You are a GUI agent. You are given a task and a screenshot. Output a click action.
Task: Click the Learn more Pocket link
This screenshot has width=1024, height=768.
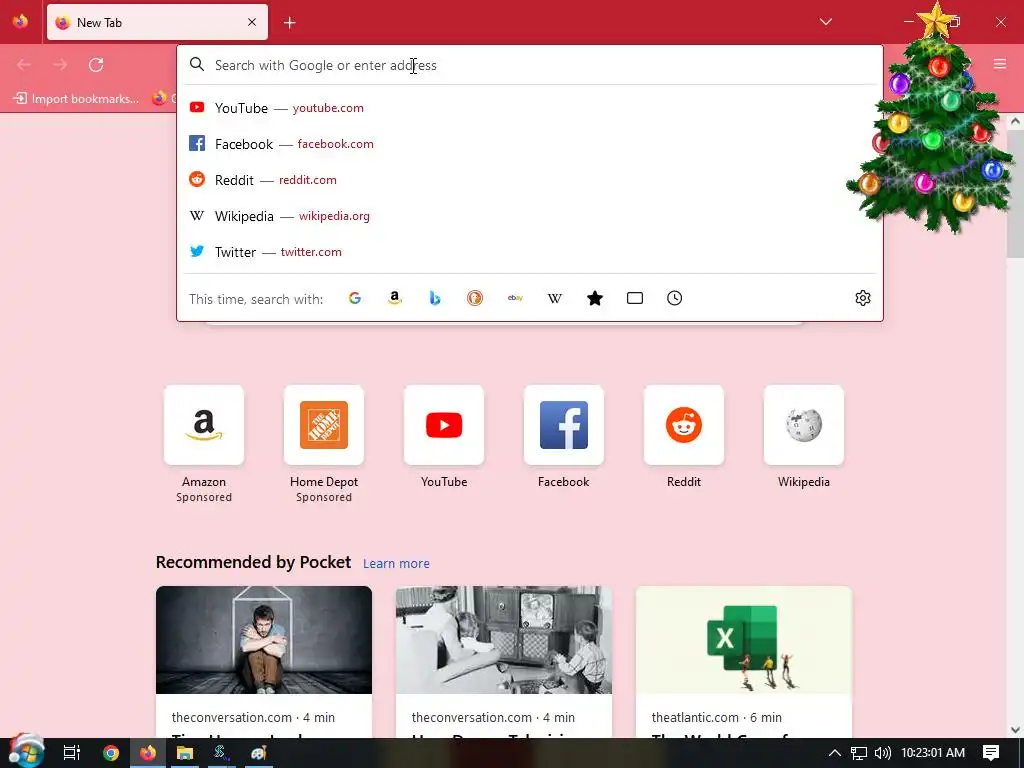pyautogui.click(x=396, y=564)
